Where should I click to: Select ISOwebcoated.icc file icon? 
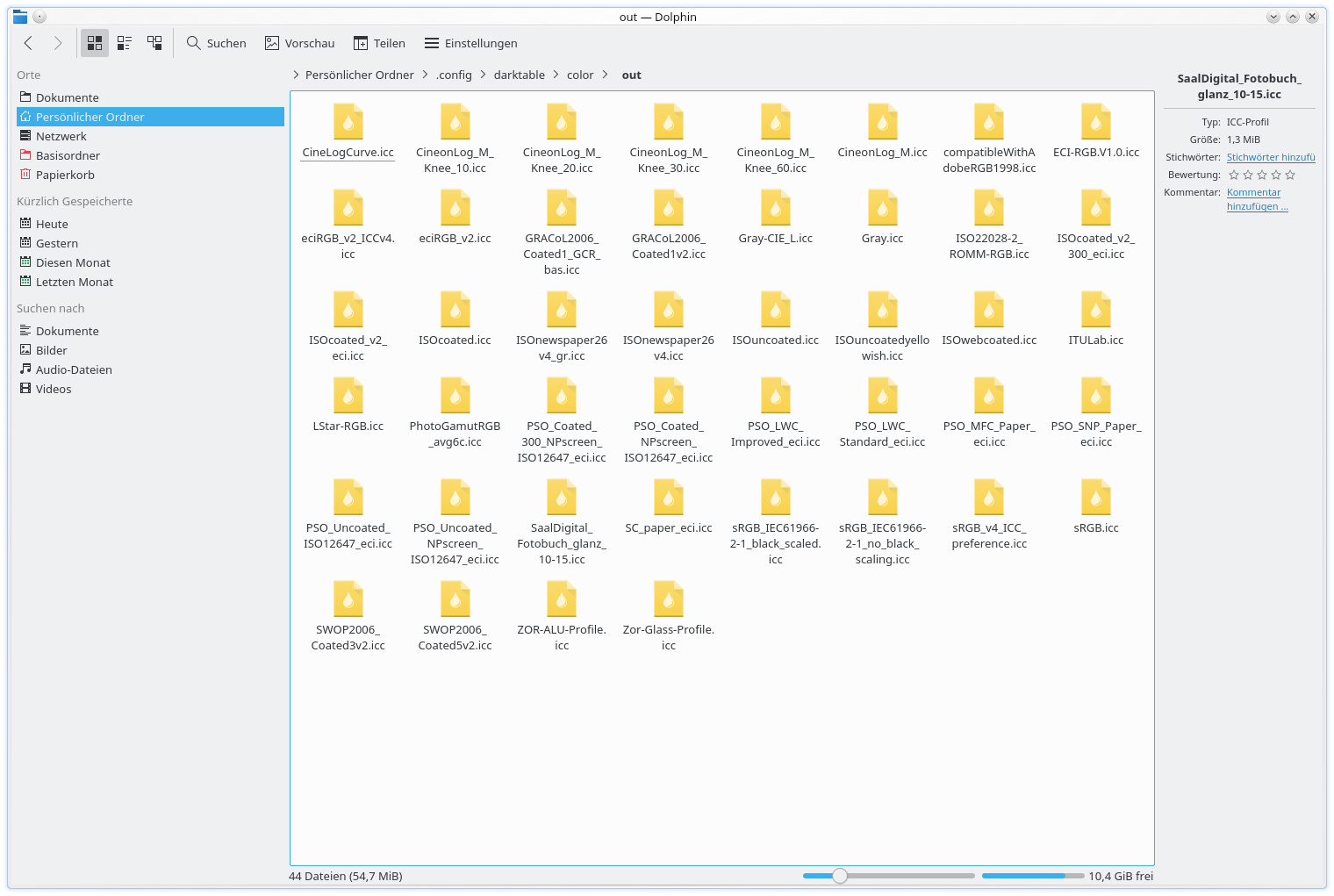(989, 310)
